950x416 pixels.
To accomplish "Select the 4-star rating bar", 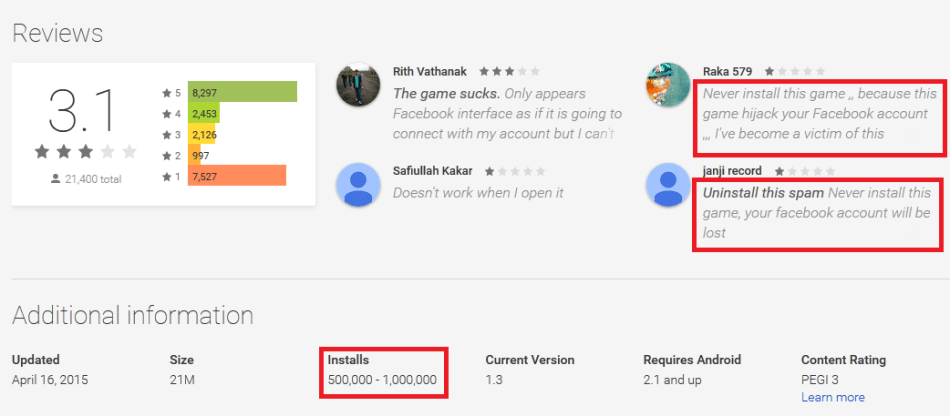I will [x=204, y=113].
